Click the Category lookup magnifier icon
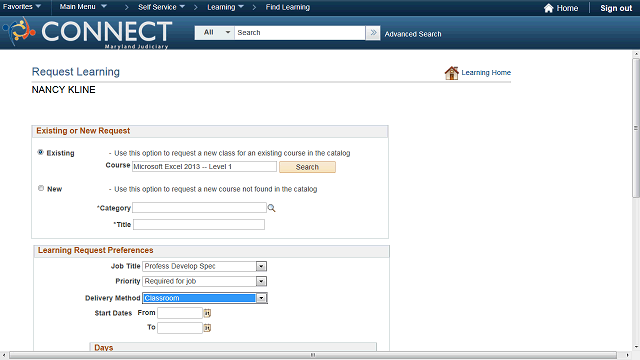Screen dimensions: 640x360 click(x=271, y=208)
